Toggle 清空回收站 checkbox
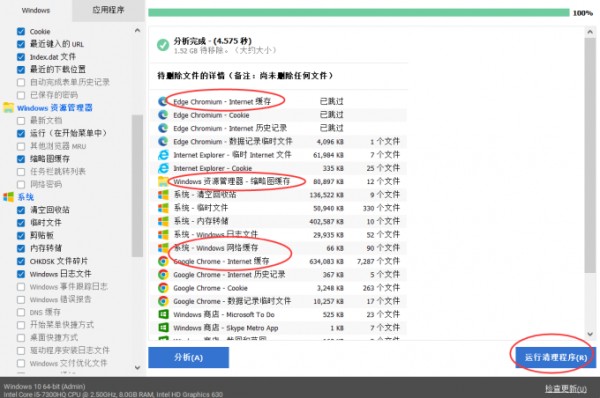Viewport: 600px width, 398px height. pyautogui.click(x=21, y=210)
